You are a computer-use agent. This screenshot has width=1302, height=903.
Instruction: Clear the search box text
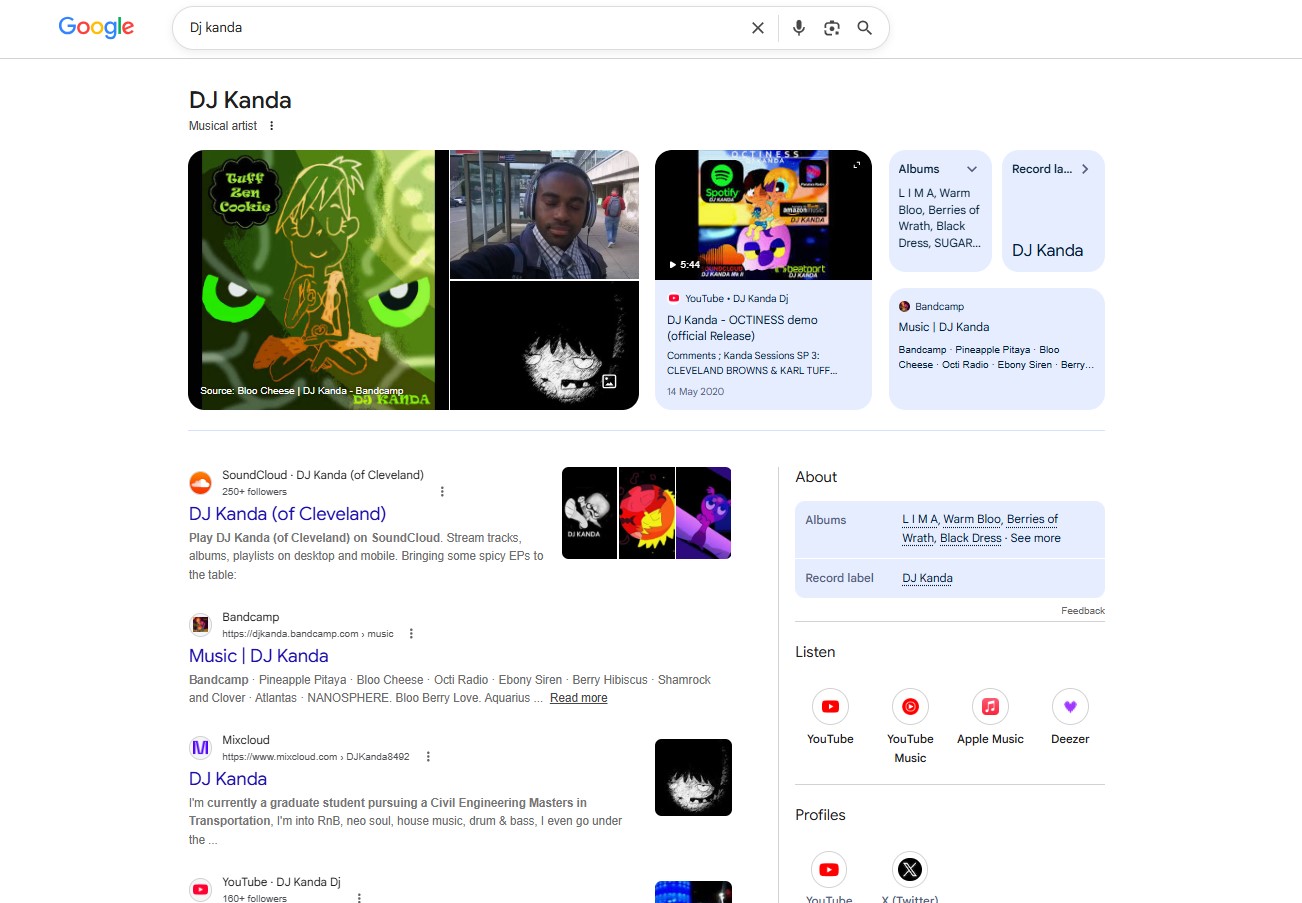[758, 28]
